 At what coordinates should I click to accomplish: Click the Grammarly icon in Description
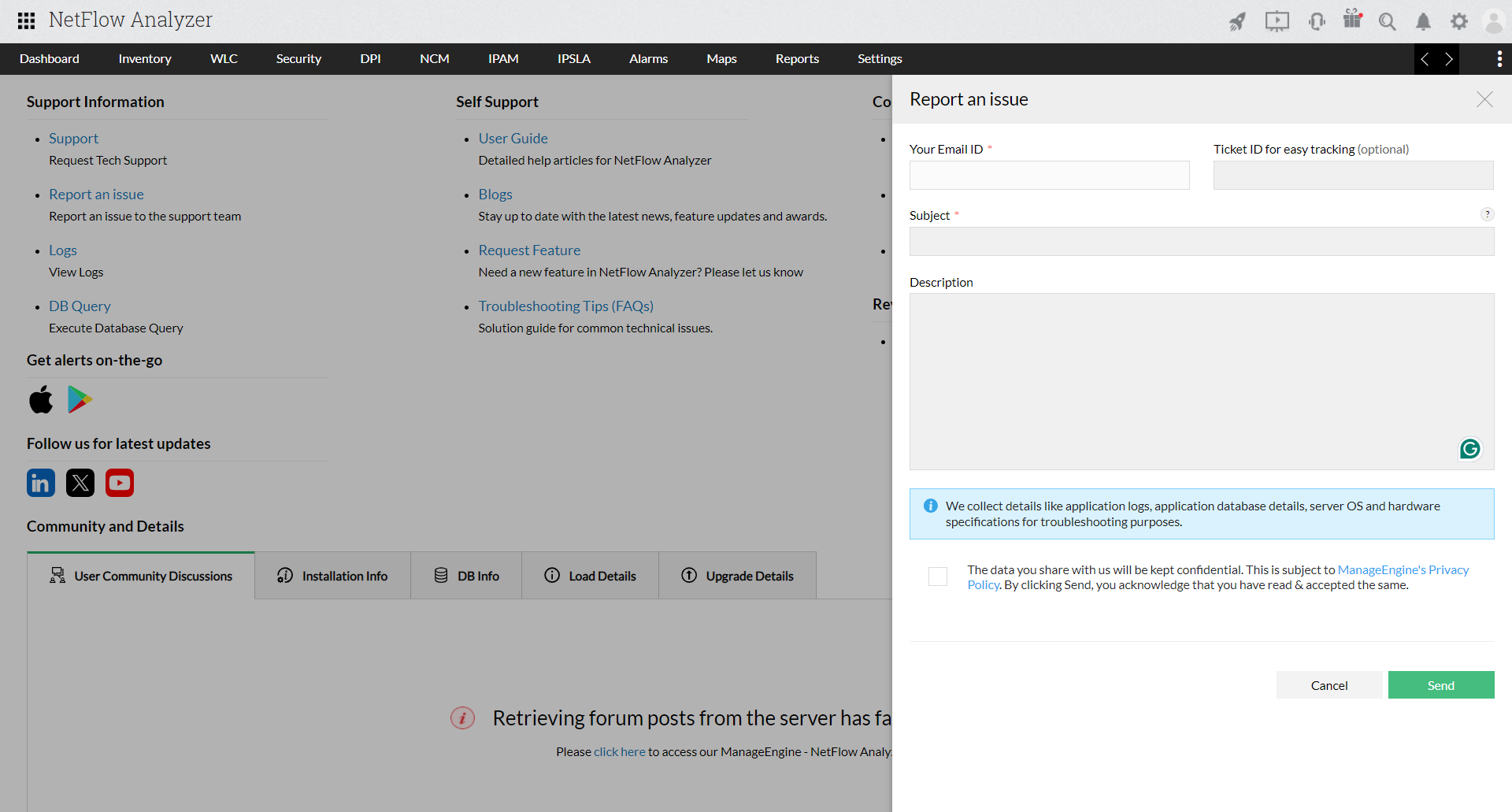tap(1469, 449)
